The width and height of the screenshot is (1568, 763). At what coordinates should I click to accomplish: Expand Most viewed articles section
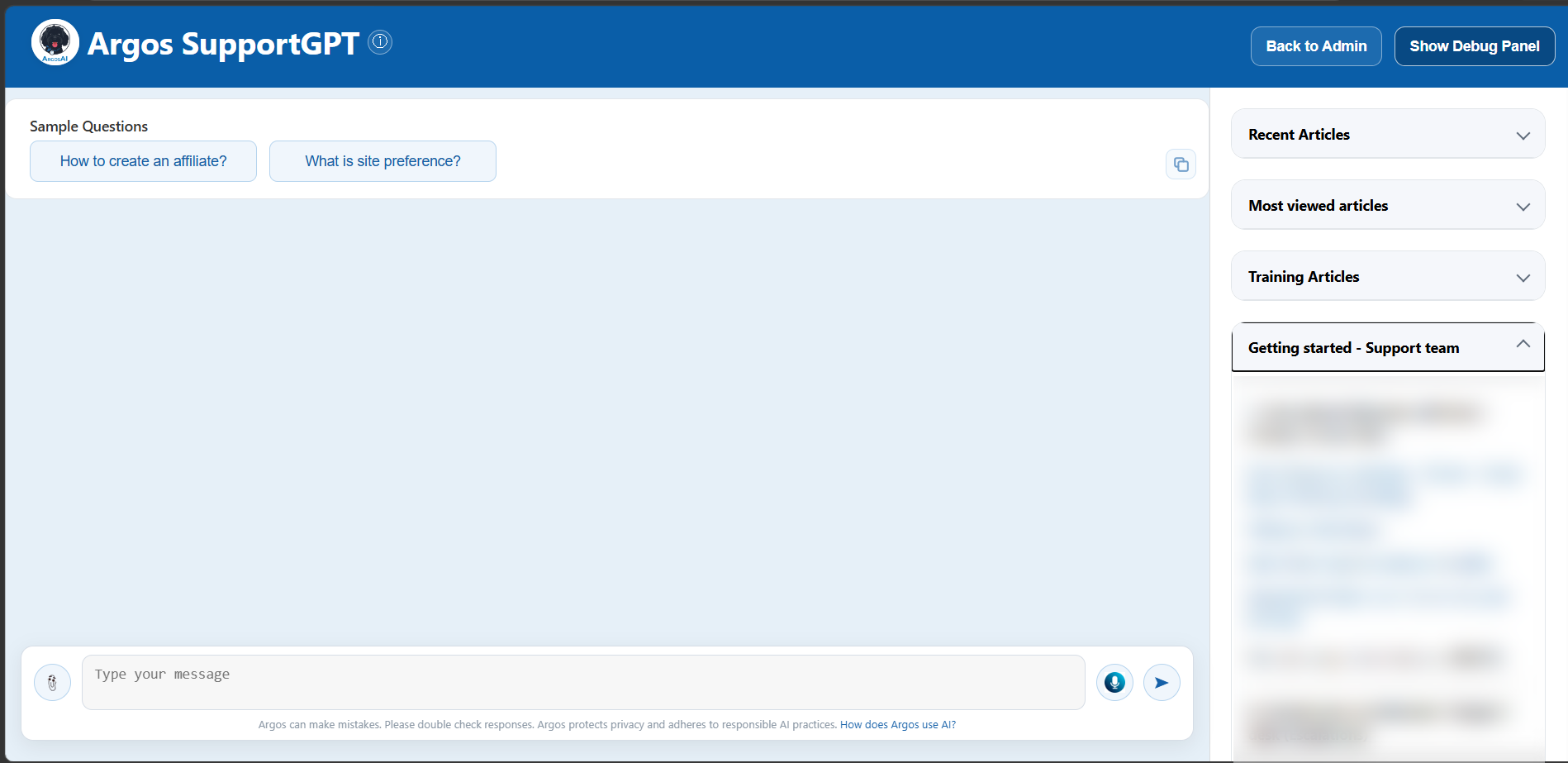click(x=1388, y=205)
